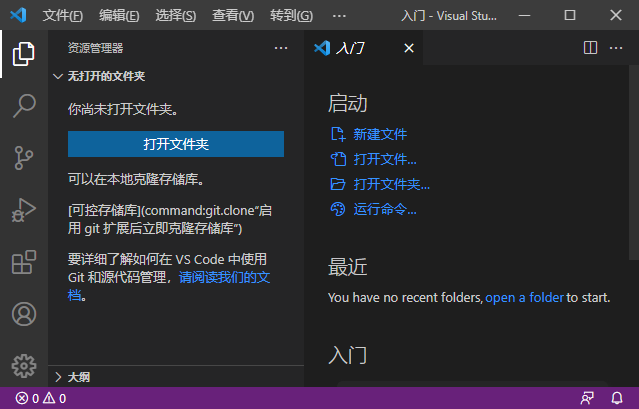Click the 你尚未打开文件夹。 text
639x409 pixels.
click(x=123, y=109)
